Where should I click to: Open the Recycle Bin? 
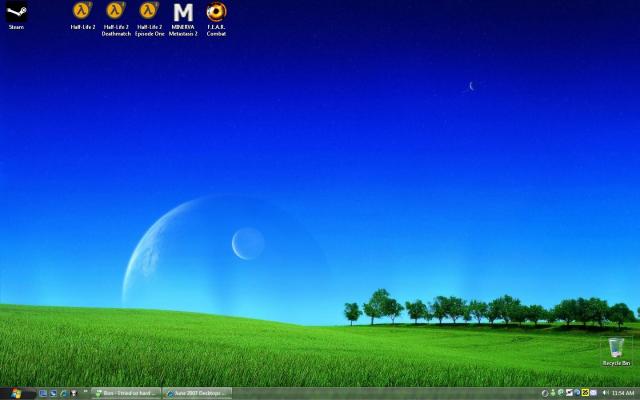click(616, 351)
